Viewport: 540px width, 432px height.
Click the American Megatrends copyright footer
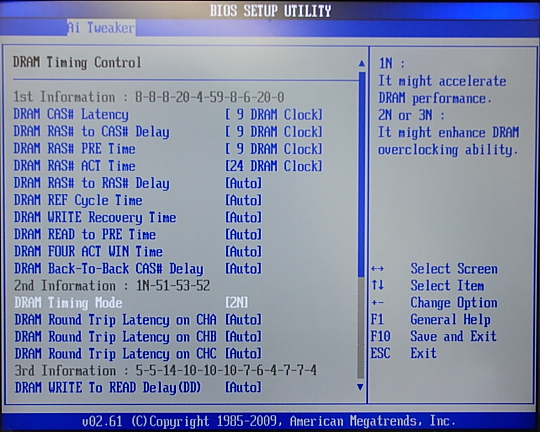click(269, 421)
